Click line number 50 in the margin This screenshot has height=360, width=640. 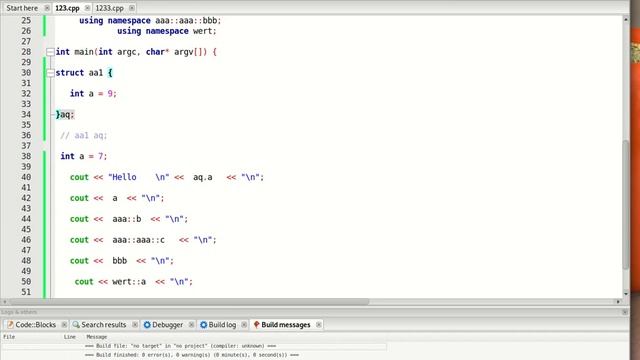(26, 282)
